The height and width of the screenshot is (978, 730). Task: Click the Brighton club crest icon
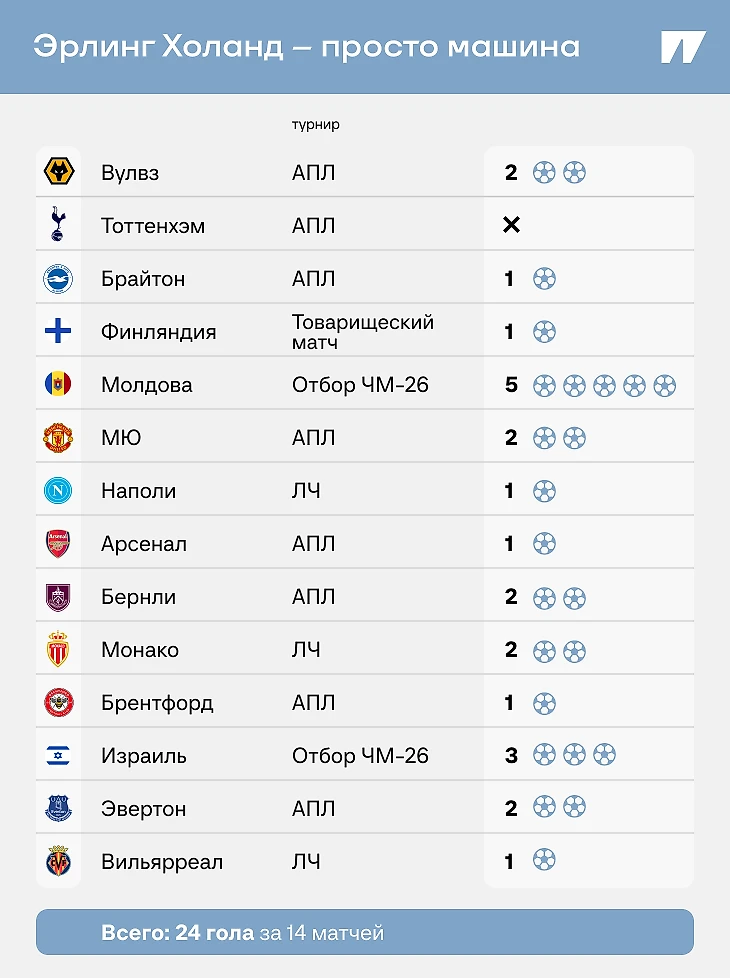[58, 278]
